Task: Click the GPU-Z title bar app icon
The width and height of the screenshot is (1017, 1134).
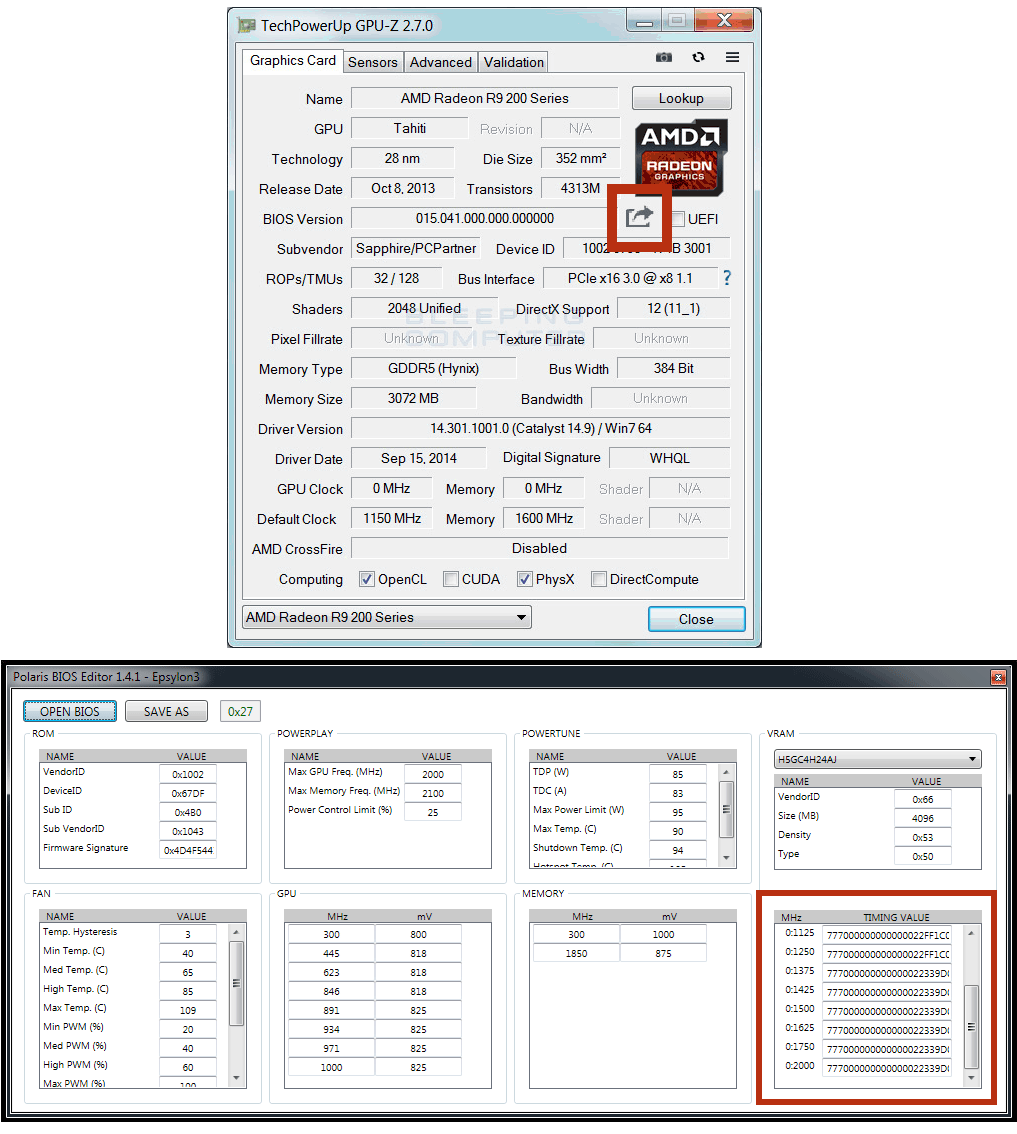Action: point(247,25)
